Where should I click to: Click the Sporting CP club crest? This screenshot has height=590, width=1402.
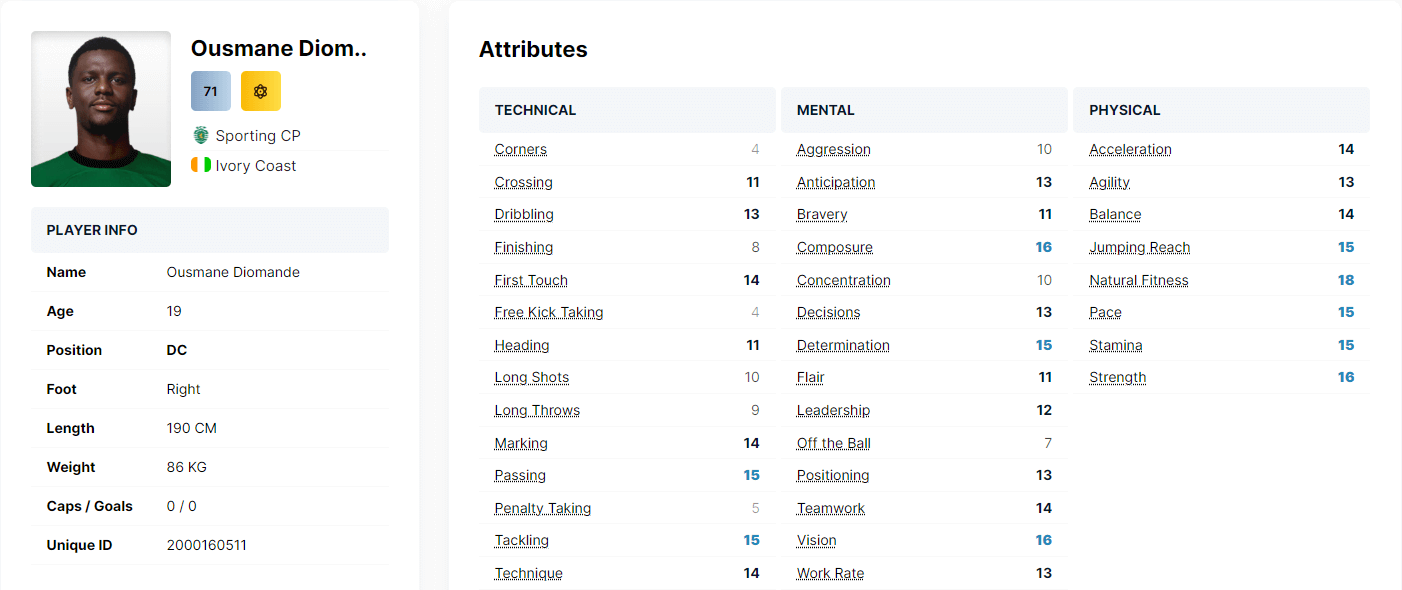[x=200, y=135]
